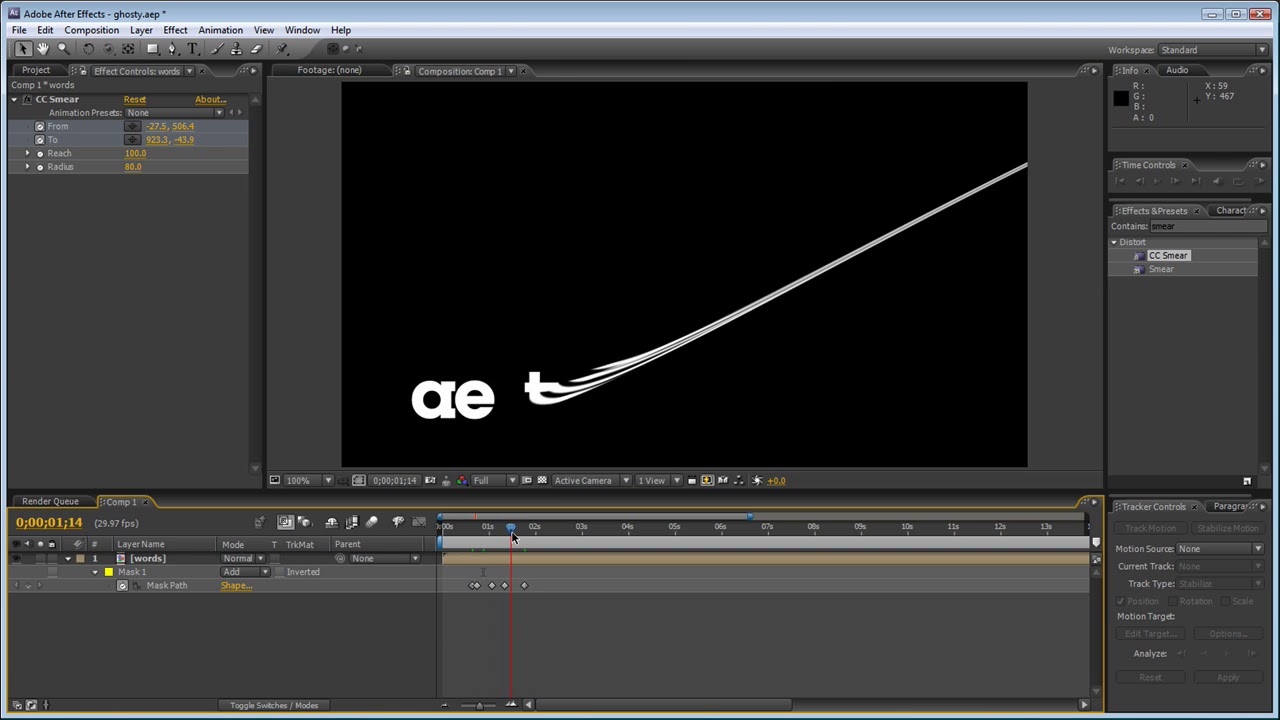Screen dimensions: 1280x720
Task: Click the From point crosshair picker
Action: point(133,126)
